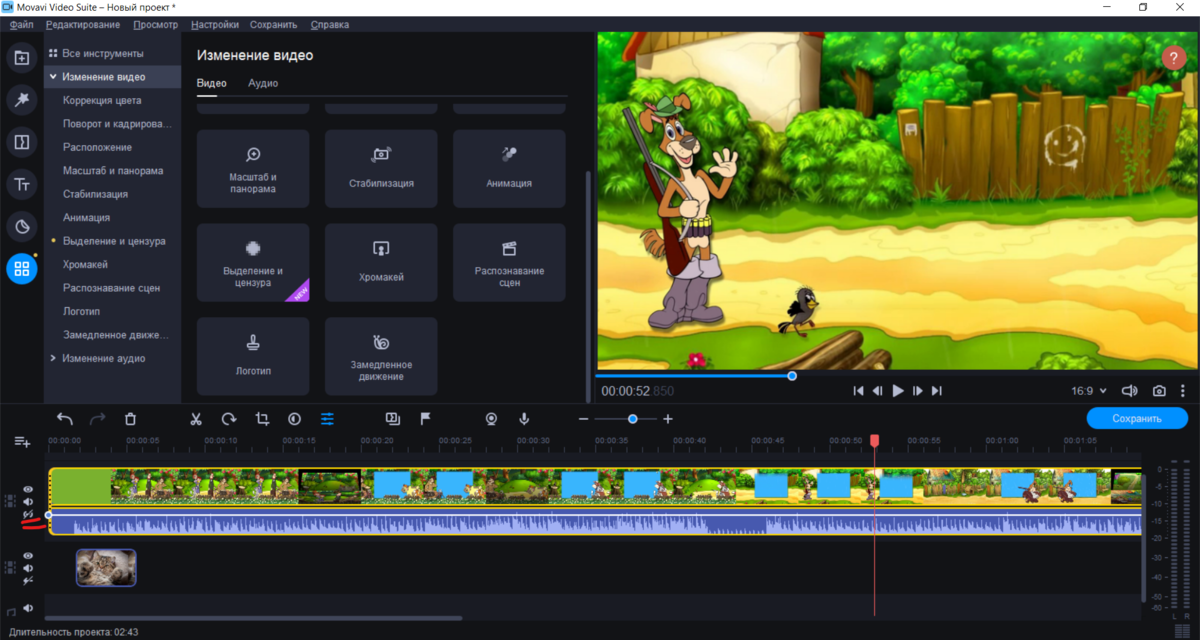Undo the last action

coord(65,419)
